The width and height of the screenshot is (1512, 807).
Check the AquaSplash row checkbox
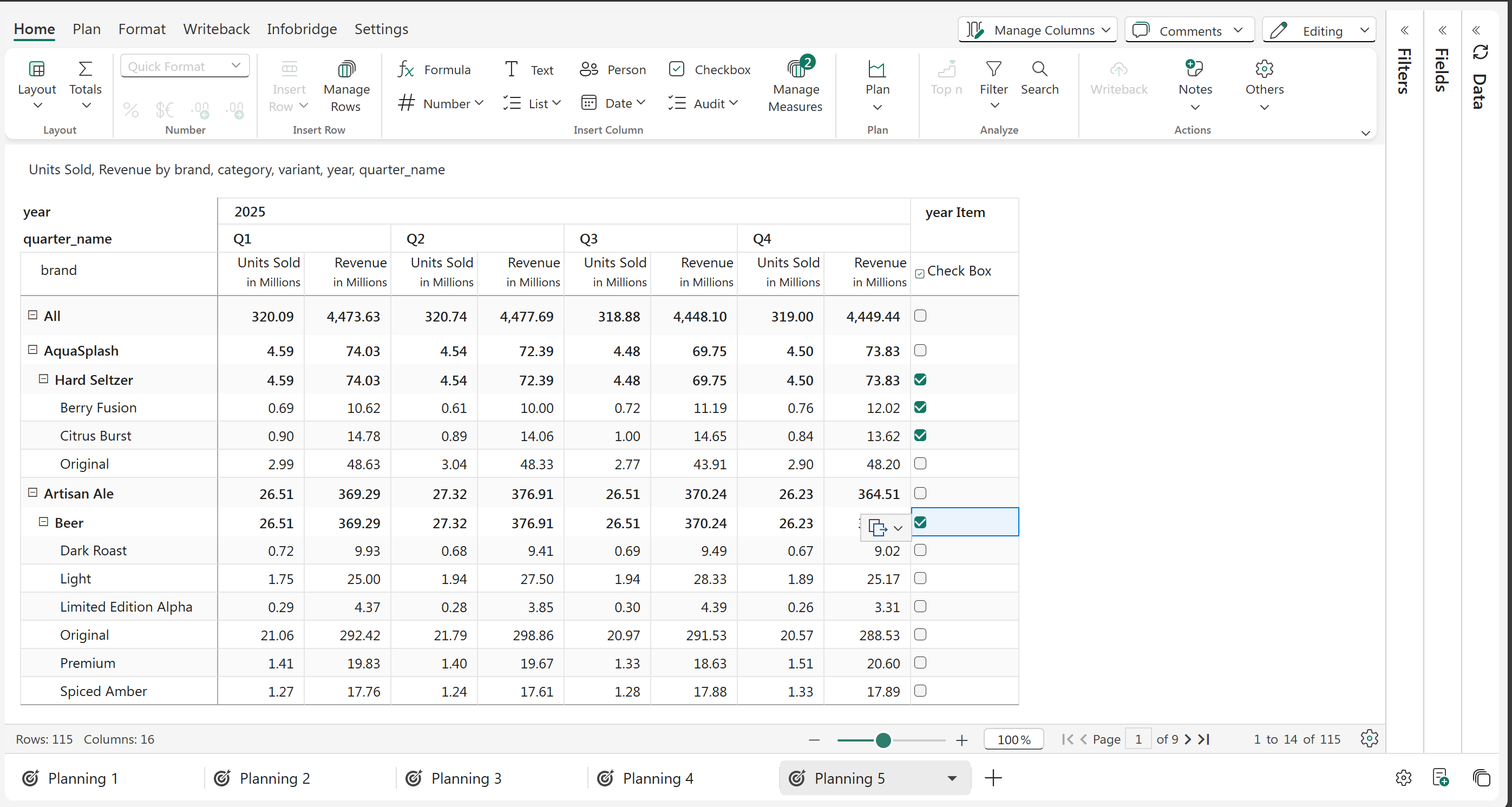click(x=920, y=350)
